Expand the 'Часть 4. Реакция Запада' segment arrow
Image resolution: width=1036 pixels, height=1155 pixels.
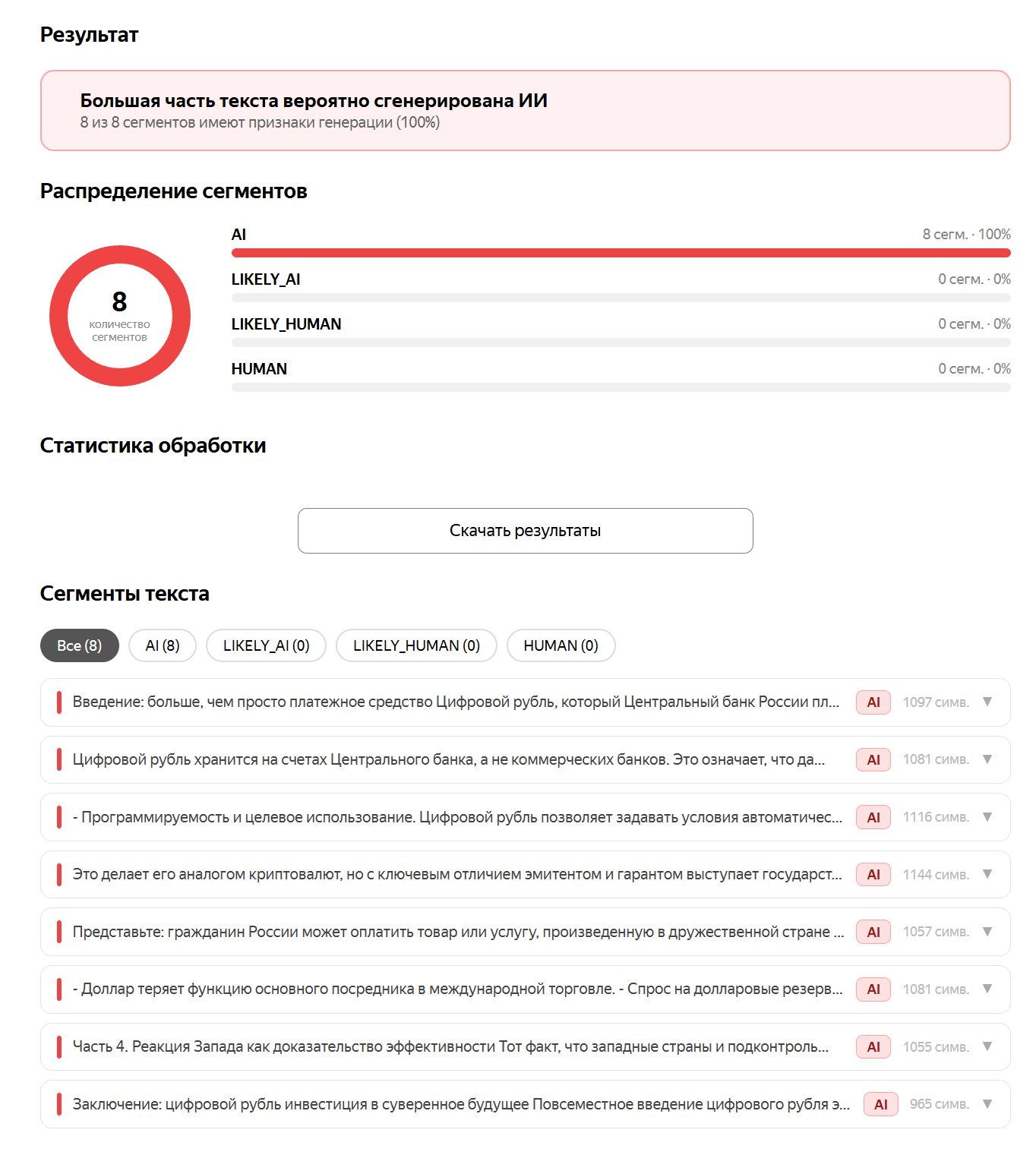(987, 1046)
